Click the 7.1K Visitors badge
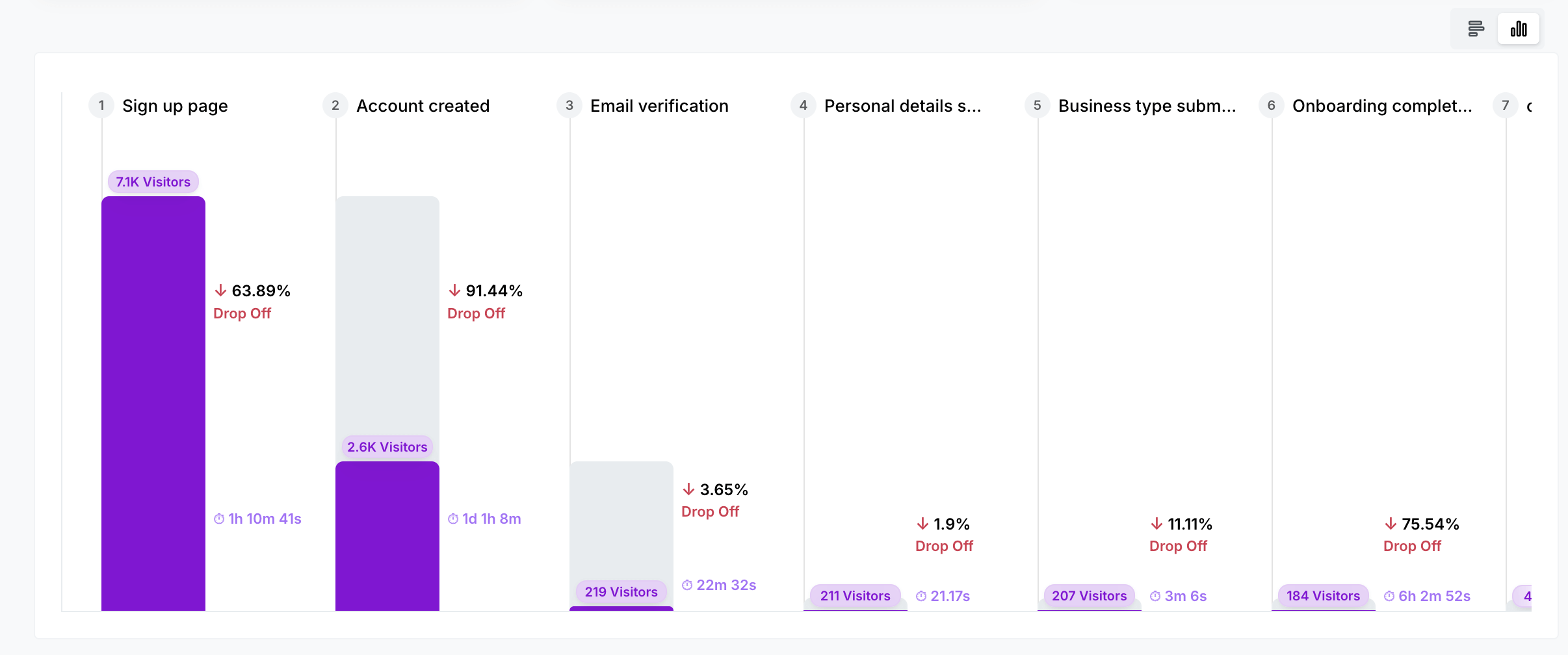This screenshot has width=1568, height=655. (153, 182)
